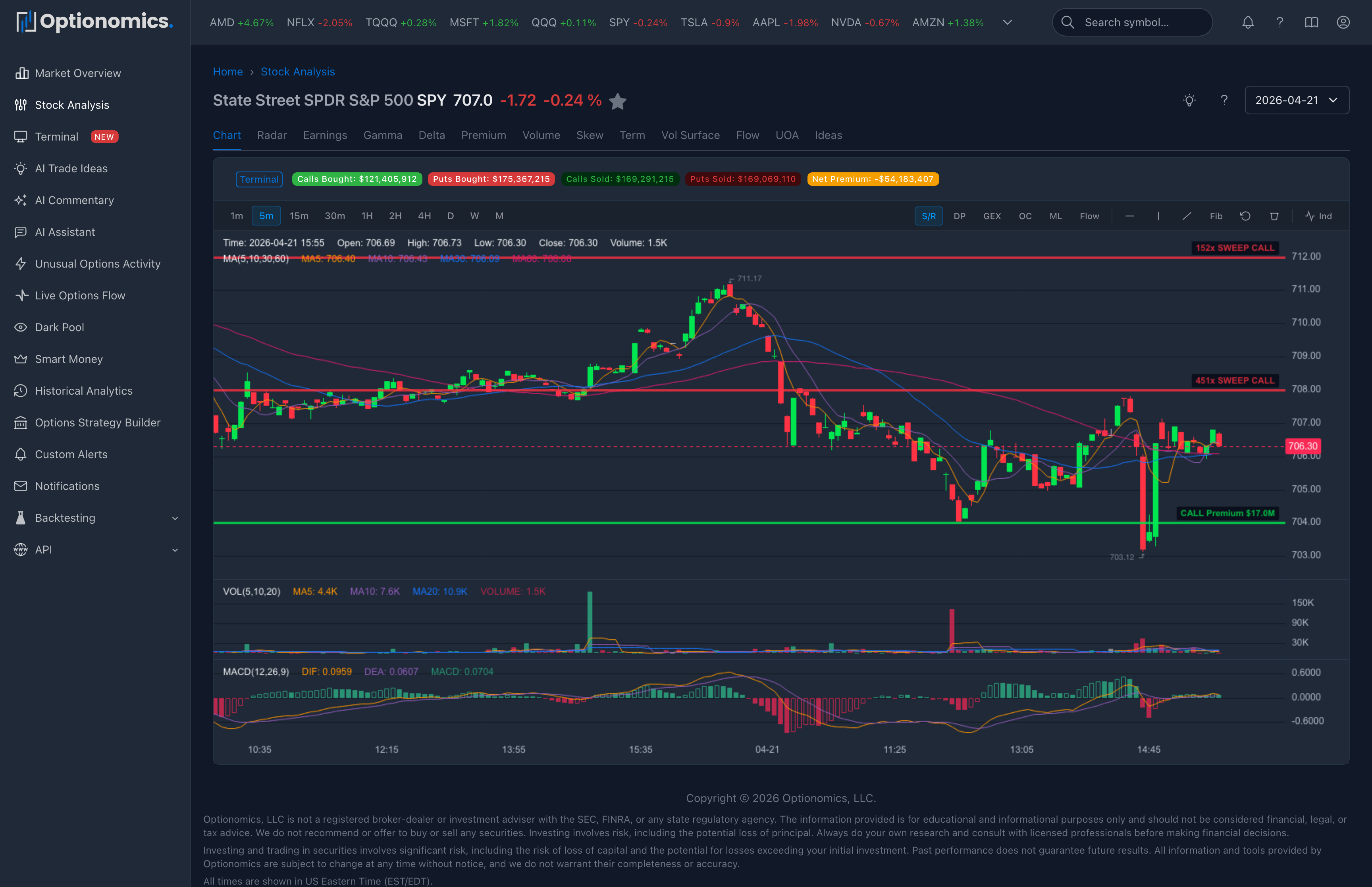Select the Live Options Flow sidebar item
Viewport: 1372px width, 887px height.
[80, 295]
